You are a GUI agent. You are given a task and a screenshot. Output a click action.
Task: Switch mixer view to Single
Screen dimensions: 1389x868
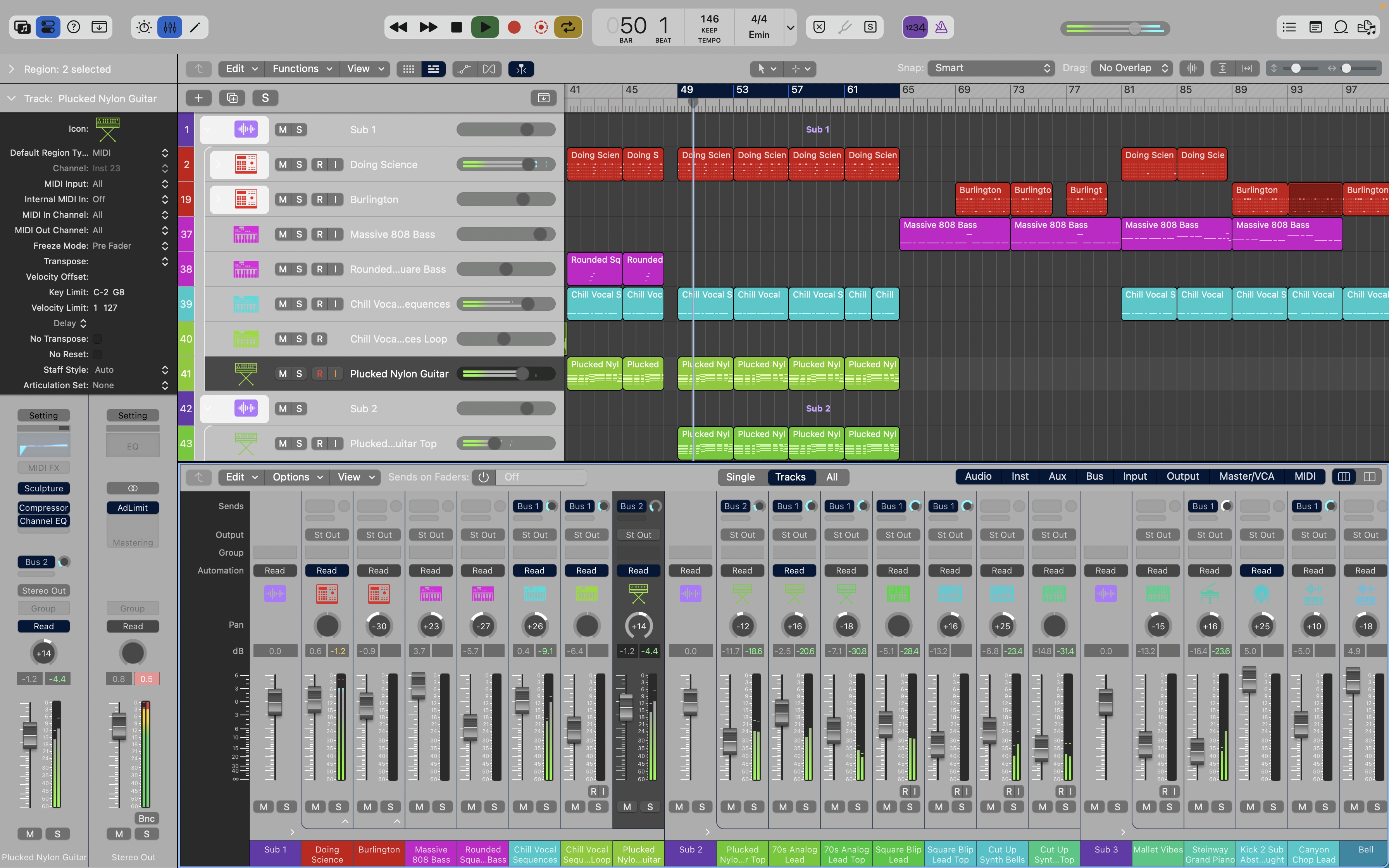[740, 477]
